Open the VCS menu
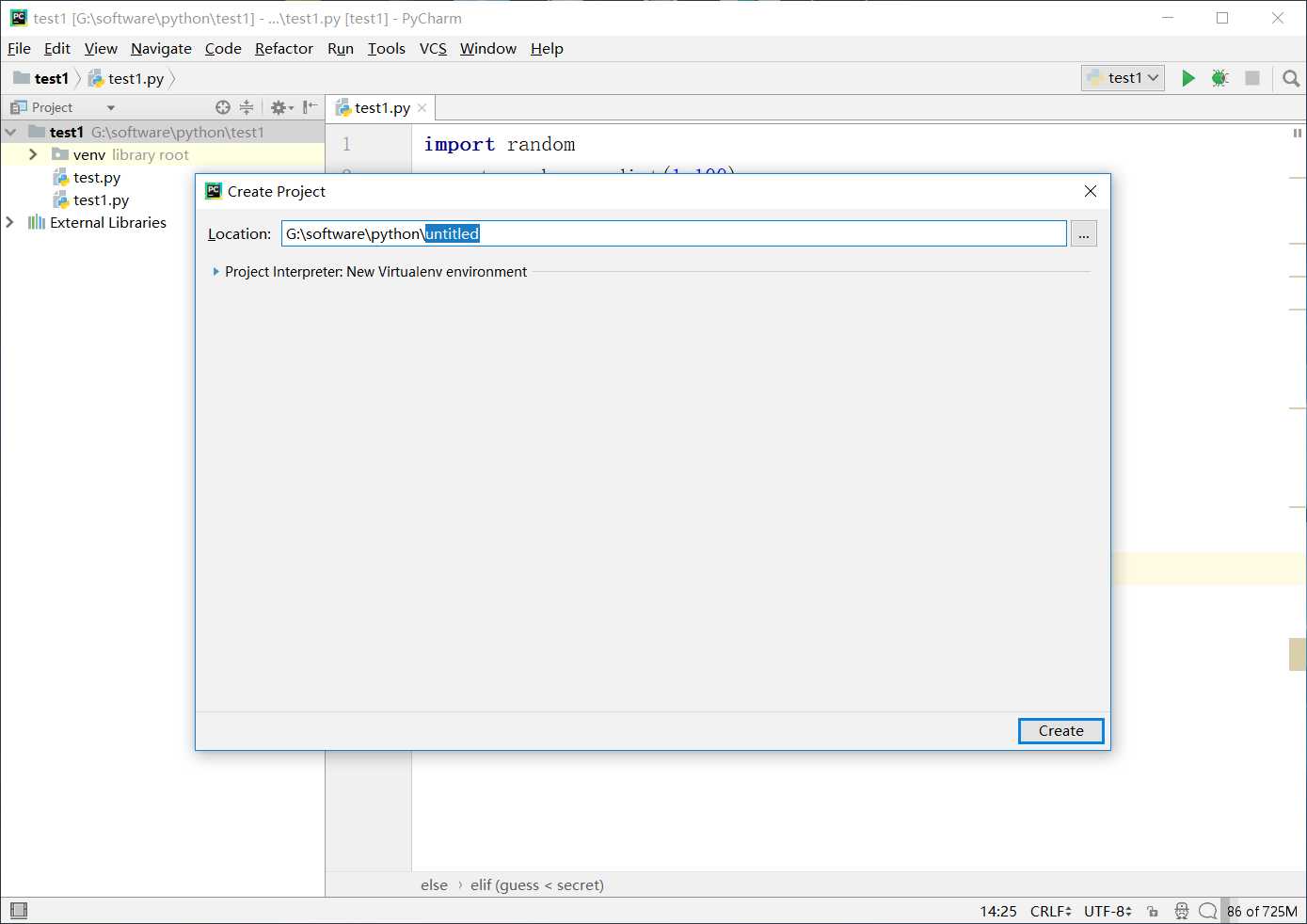 [433, 49]
